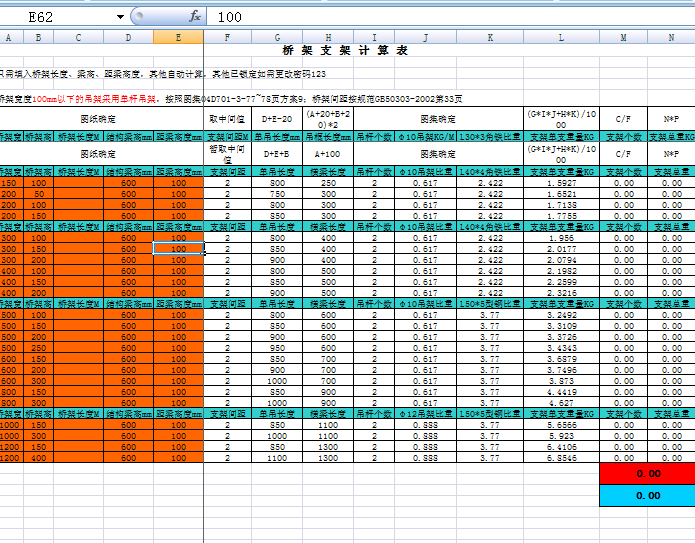Viewport: 695px width, 543px height.
Task: Select the (A+20+B+20)*2 formula header cell
Action: coord(328,119)
